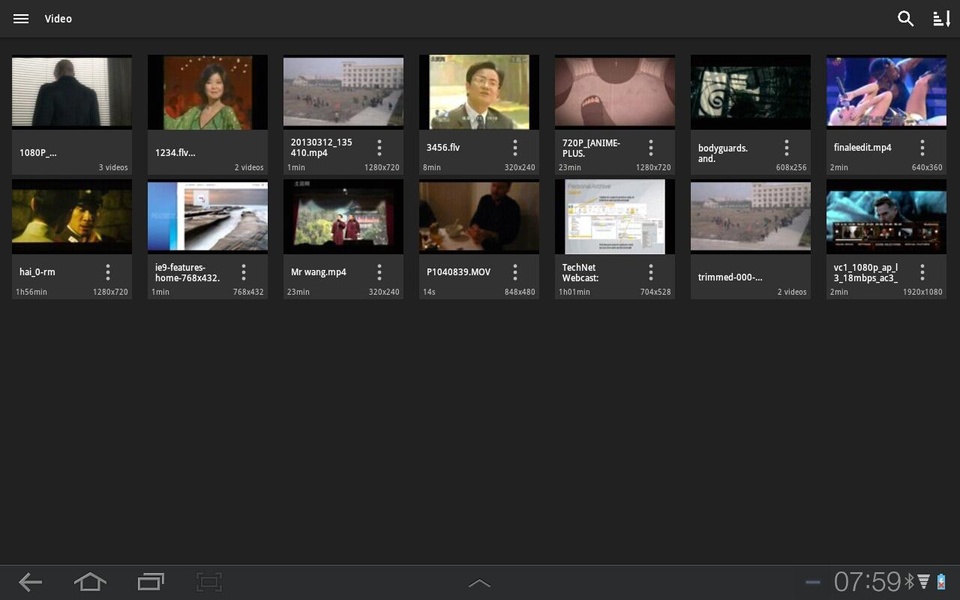Play the TechNet Webcast: thumbnail
The height and width of the screenshot is (600, 960).
coord(615,217)
